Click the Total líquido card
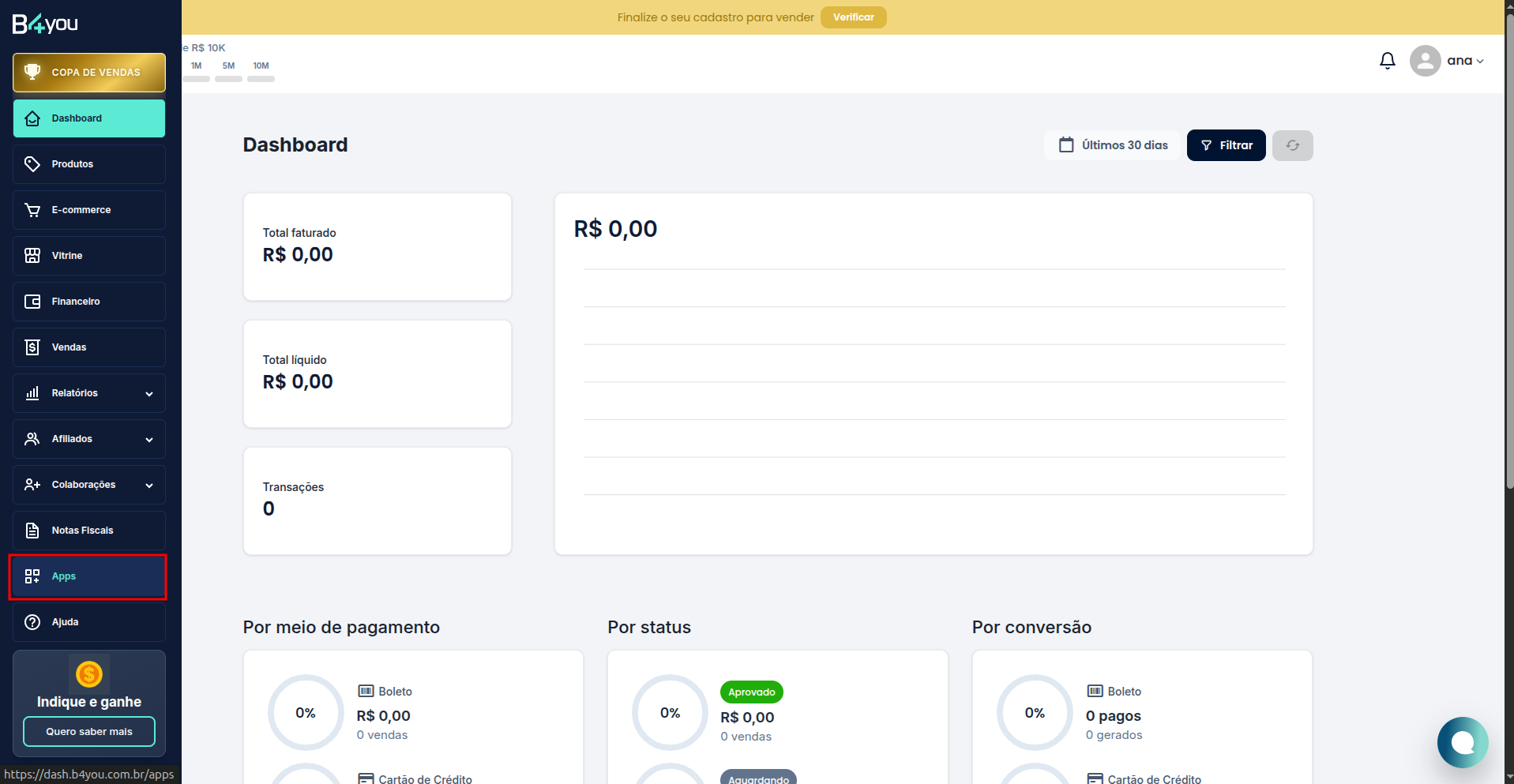Screen dimensions: 1514x784 point(378,374)
